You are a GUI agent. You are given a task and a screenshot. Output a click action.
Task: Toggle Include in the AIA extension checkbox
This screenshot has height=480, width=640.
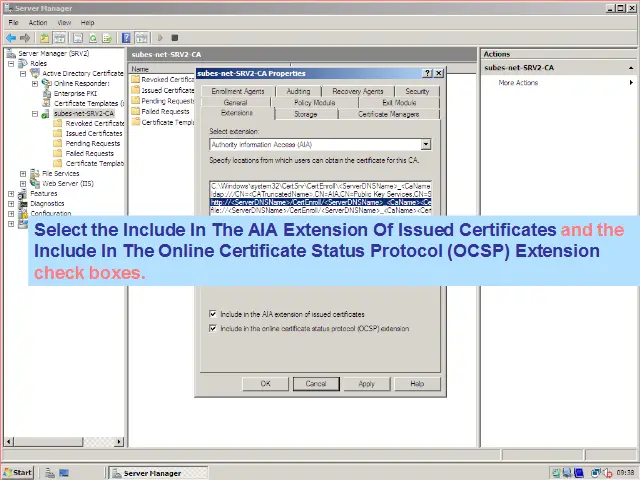(213, 314)
